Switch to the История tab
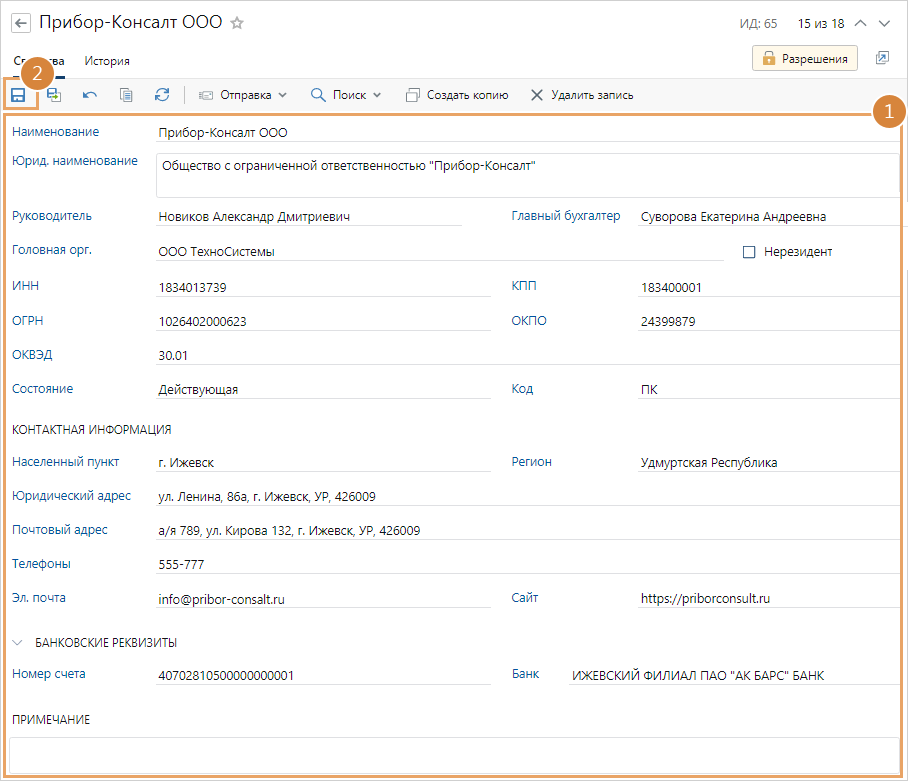This screenshot has width=908, height=781. (107, 61)
